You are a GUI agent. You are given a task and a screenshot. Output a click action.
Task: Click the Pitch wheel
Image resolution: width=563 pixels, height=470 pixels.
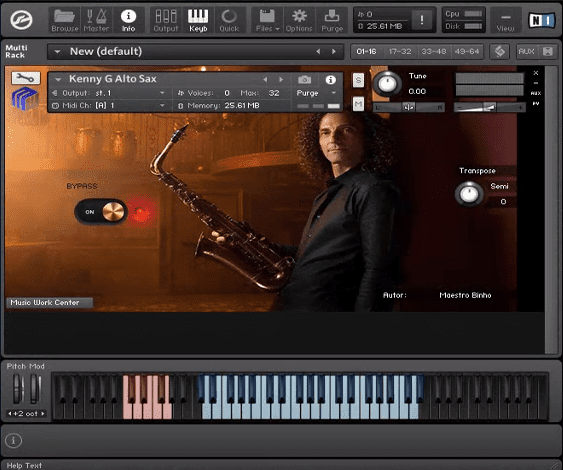[18, 388]
